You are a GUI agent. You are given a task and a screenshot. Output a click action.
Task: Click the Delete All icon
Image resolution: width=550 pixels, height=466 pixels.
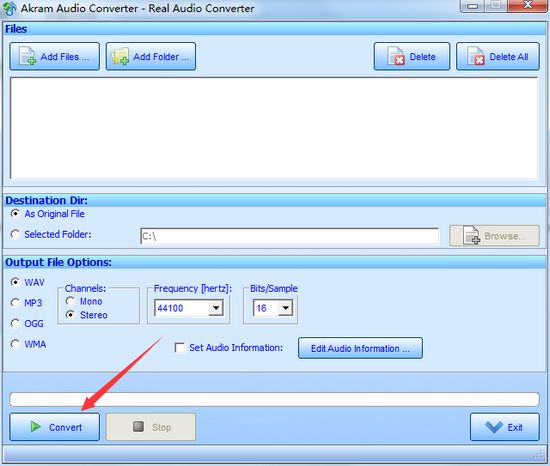click(x=476, y=56)
